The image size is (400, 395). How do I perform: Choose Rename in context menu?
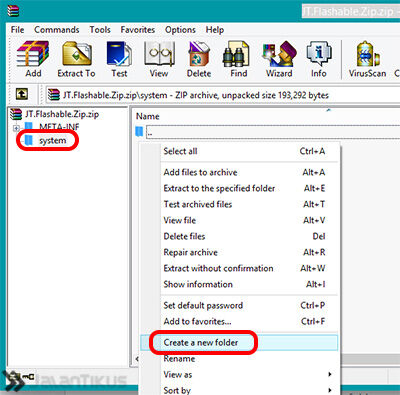tap(239, 359)
